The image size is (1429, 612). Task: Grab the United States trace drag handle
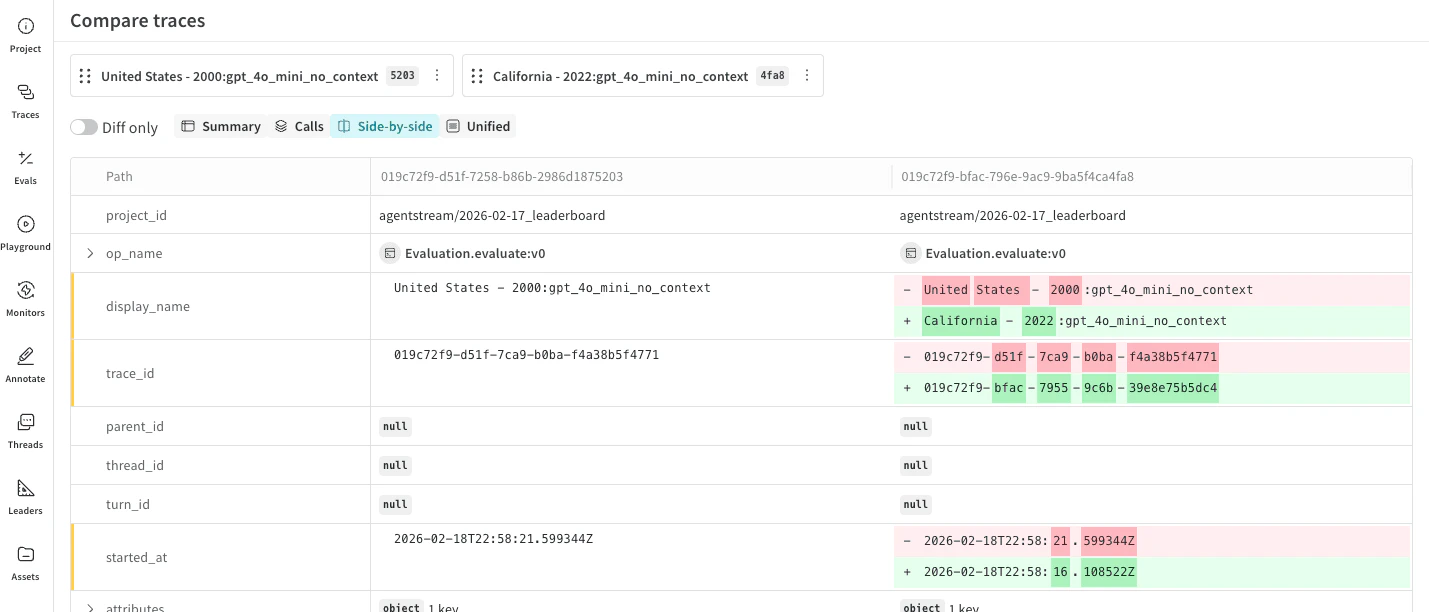coord(85,76)
